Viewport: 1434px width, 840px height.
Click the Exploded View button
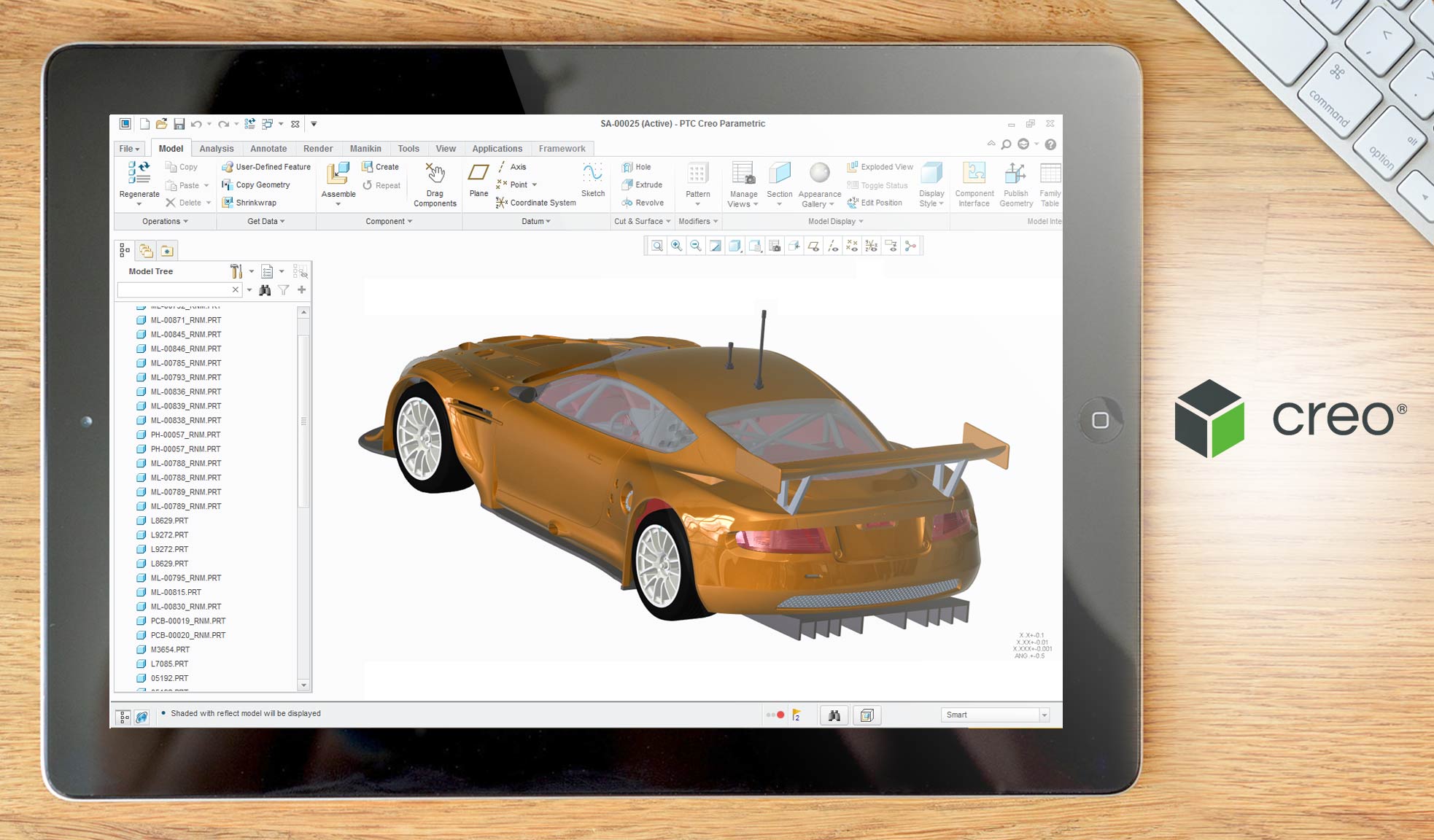880,167
